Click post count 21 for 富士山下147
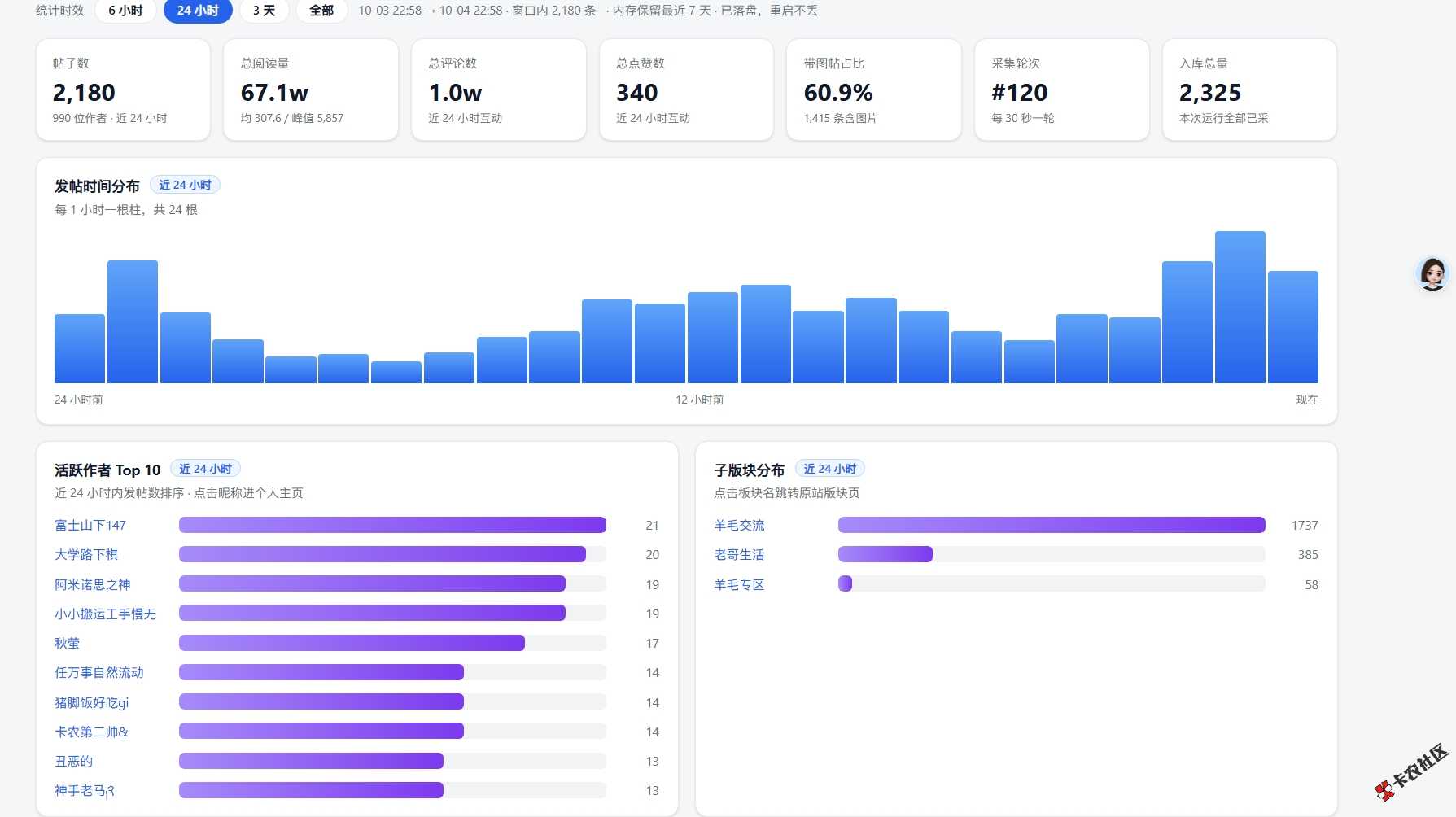The image size is (1456, 817). [x=652, y=526]
